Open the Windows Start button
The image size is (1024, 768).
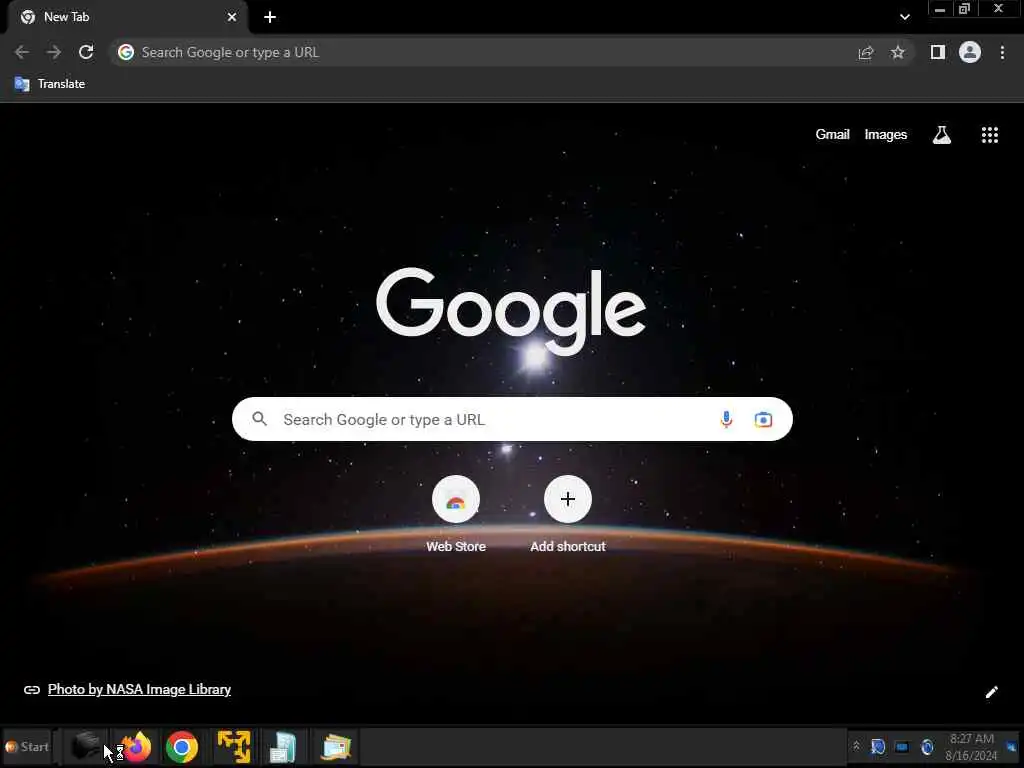[27, 746]
